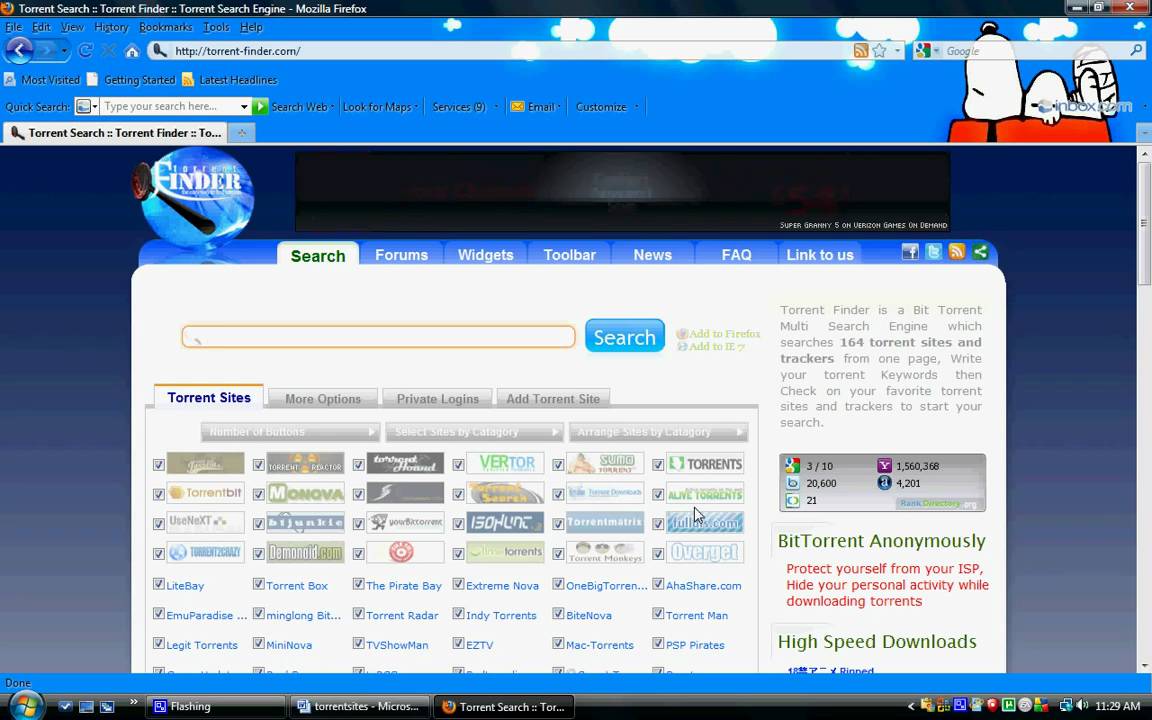Open the Number of Buttons dropdown

pos(290,431)
